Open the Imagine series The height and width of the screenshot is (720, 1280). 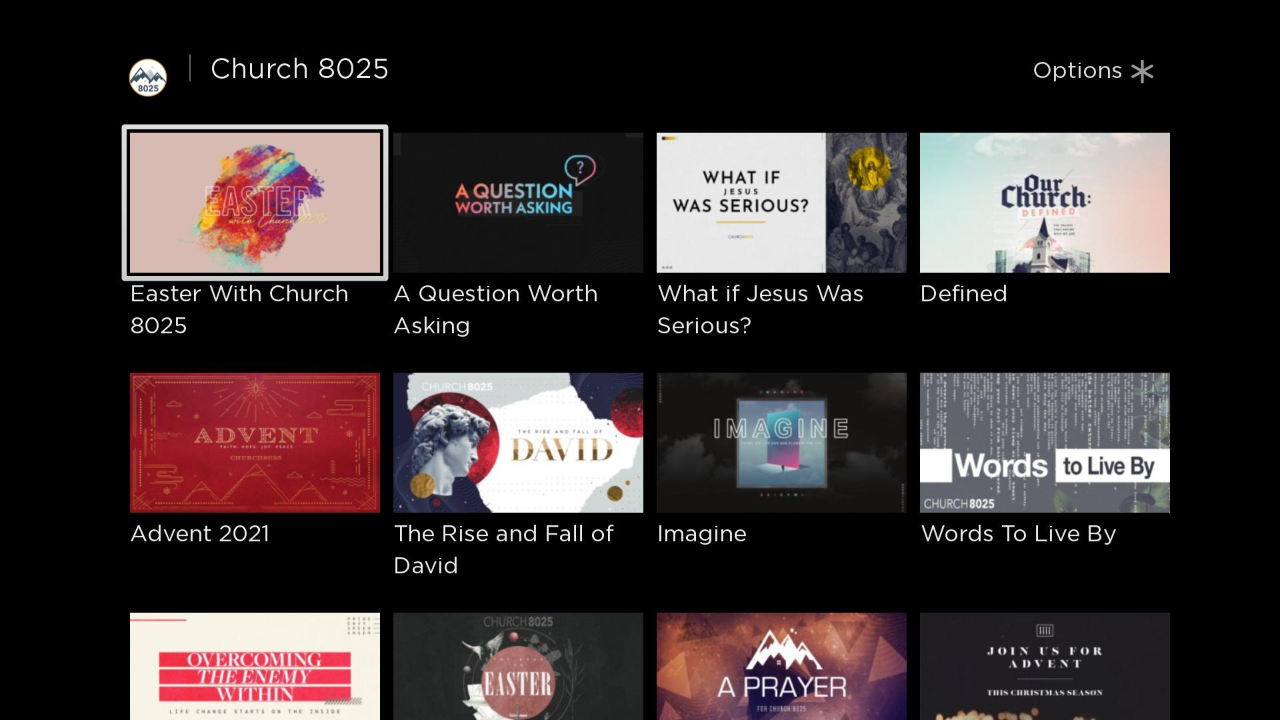coord(781,442)
